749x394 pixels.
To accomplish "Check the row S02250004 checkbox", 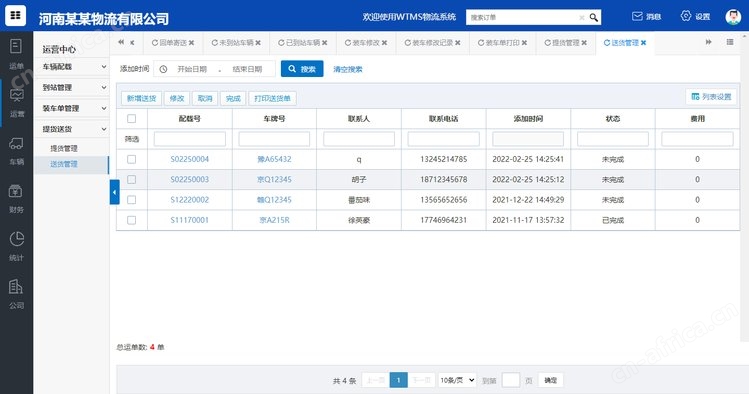I will [131, 159].
